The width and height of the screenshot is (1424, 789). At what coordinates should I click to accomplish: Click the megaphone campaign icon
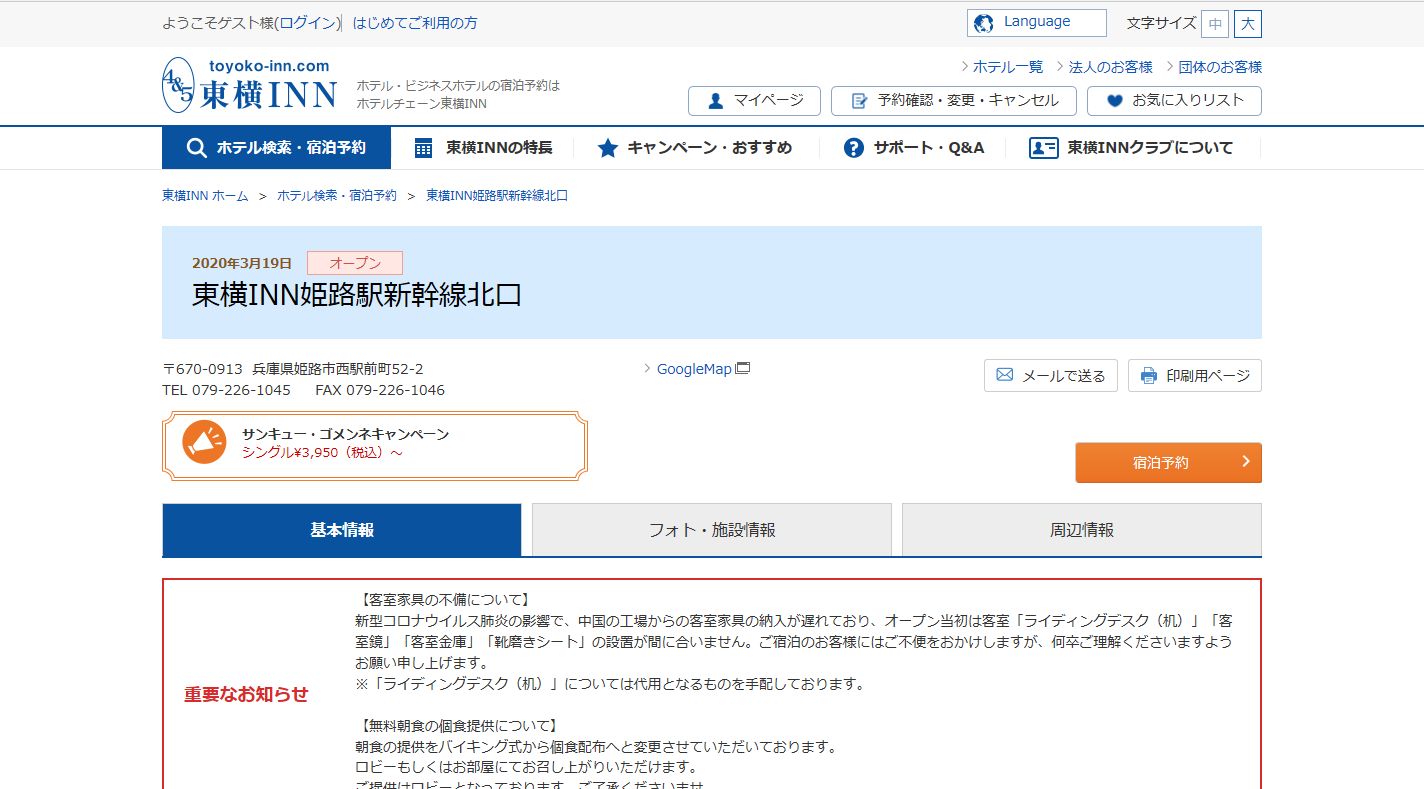tap(205, 442)
